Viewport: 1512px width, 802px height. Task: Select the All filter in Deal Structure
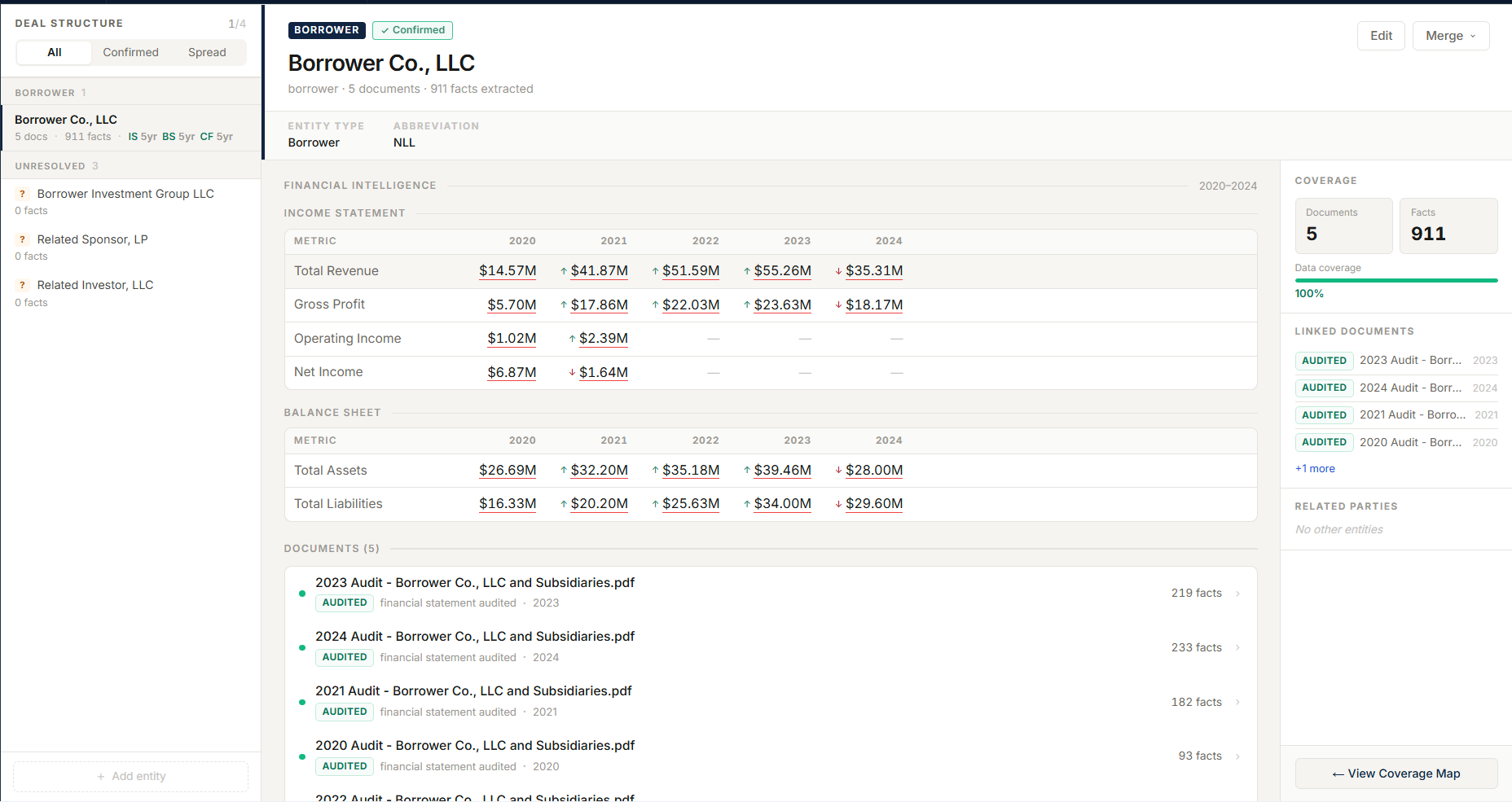coord(55,52)
